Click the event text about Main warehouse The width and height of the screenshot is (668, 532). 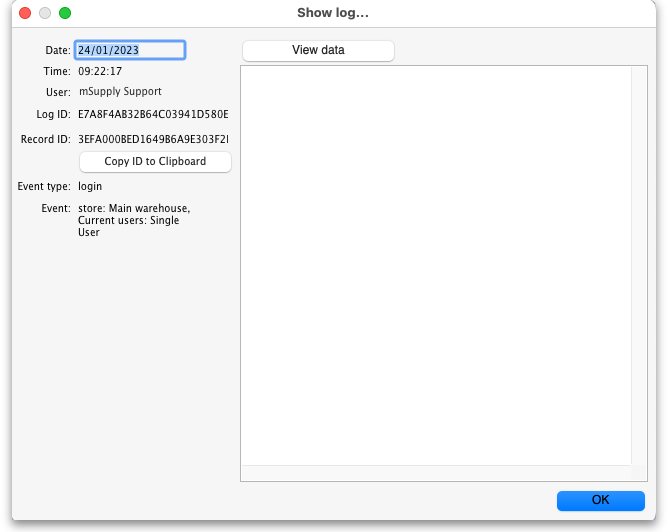(x=133, y=220)
